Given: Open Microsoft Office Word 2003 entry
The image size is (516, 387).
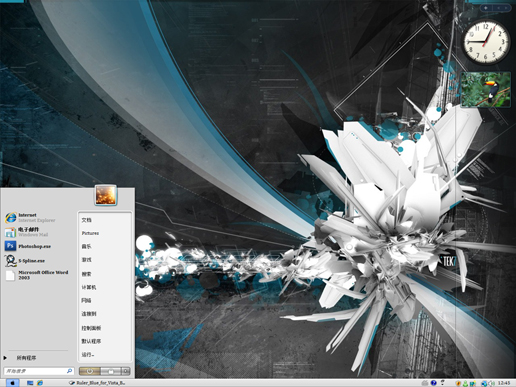Looking at the screenshot, I should (x=37, y=275).
